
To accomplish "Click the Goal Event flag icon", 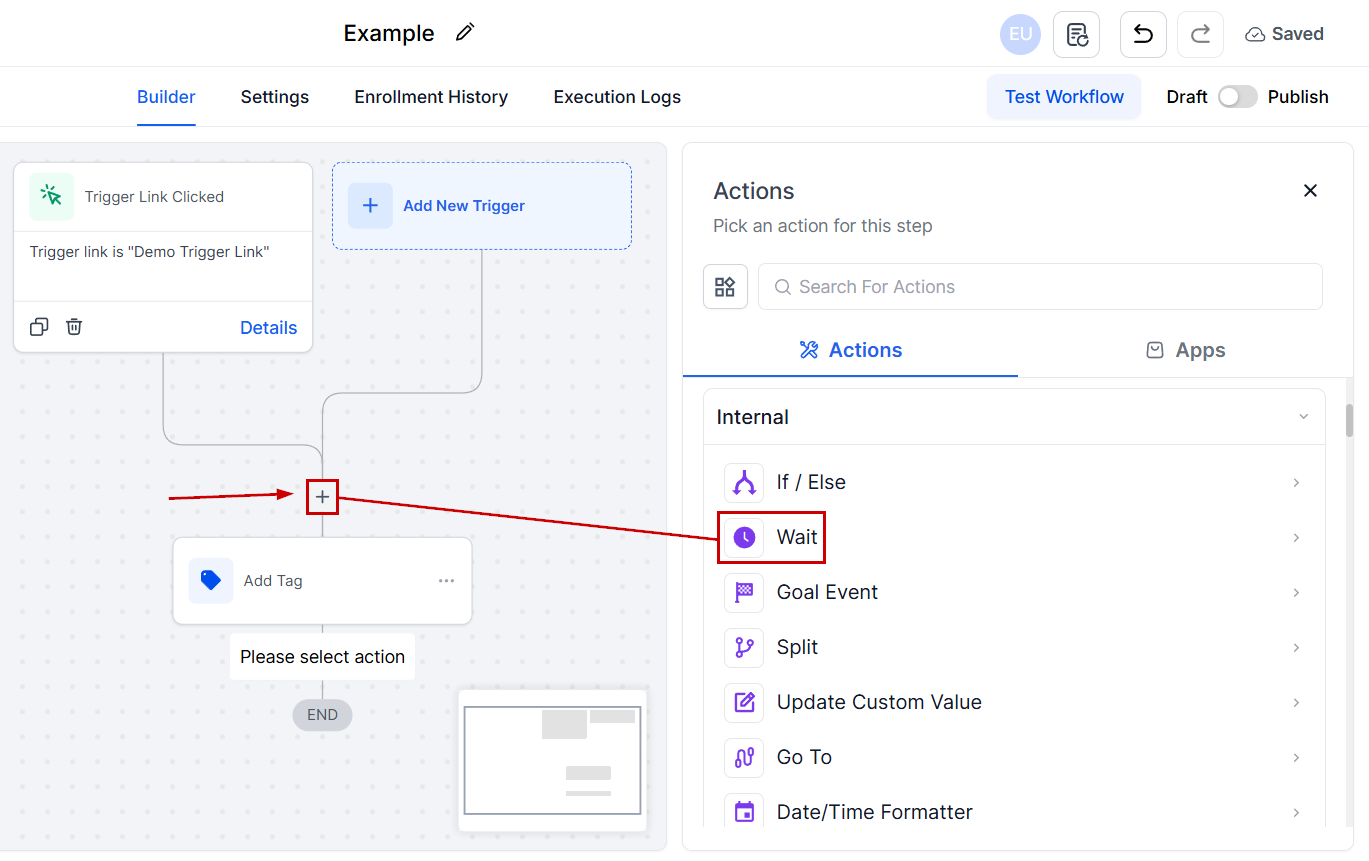I will tap(744, 592).
